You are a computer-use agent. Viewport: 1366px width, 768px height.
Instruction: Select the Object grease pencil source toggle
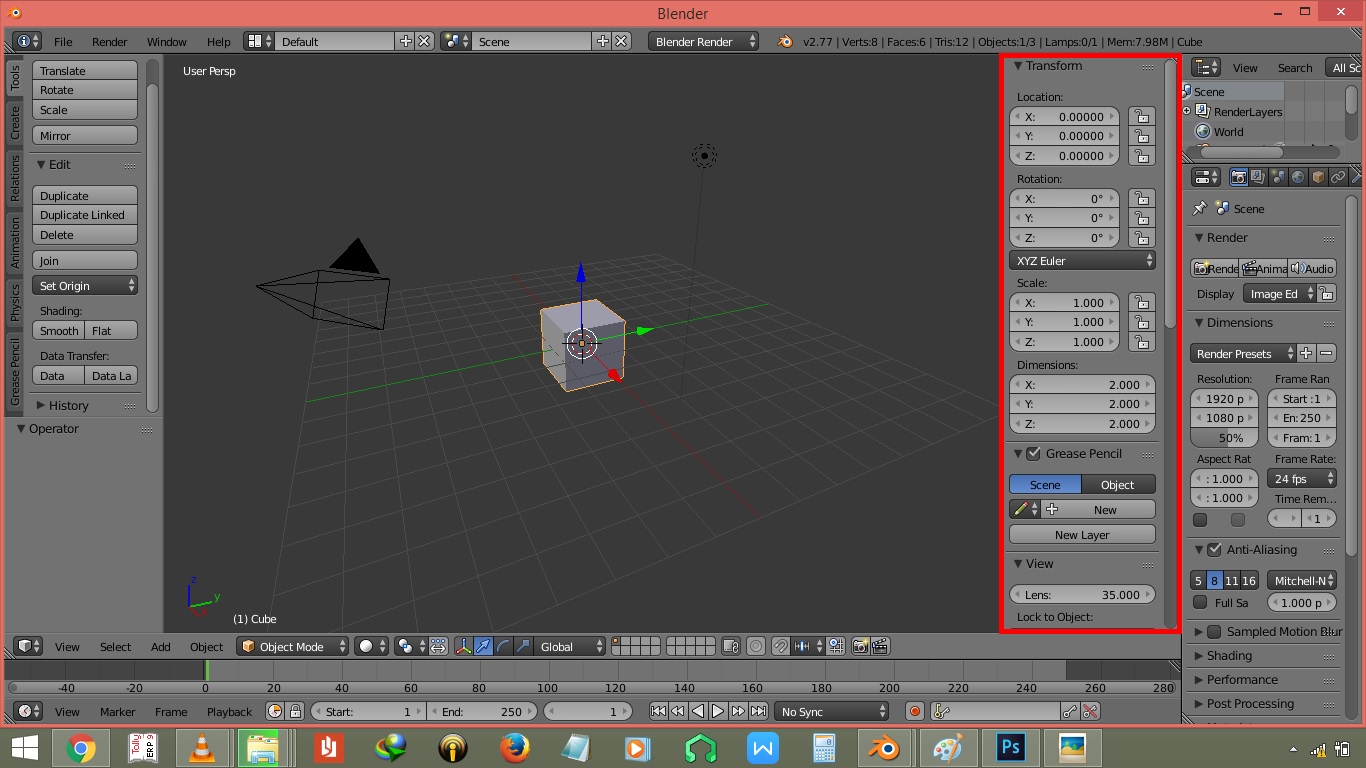[1118, 484]
